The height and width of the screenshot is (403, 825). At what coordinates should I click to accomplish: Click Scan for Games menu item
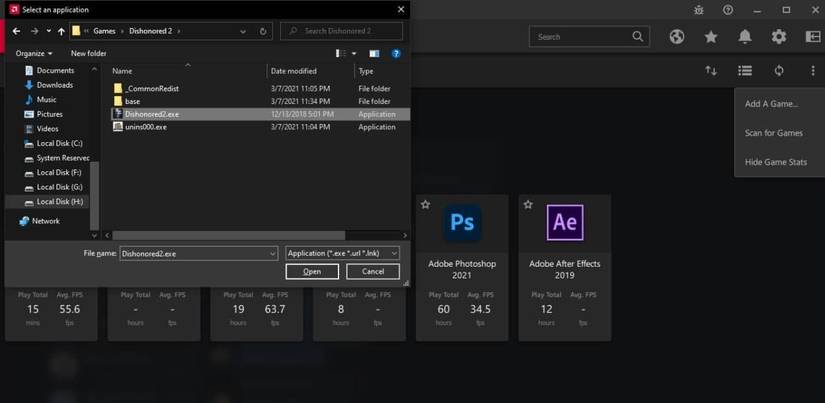[773, 133]
